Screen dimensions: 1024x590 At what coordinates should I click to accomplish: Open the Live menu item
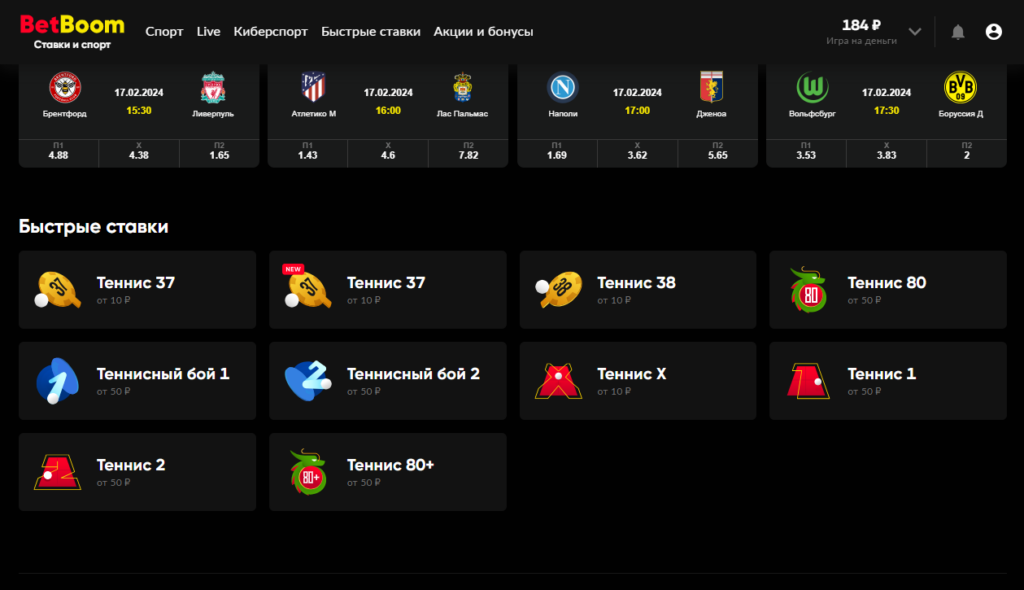click(208, 31)
